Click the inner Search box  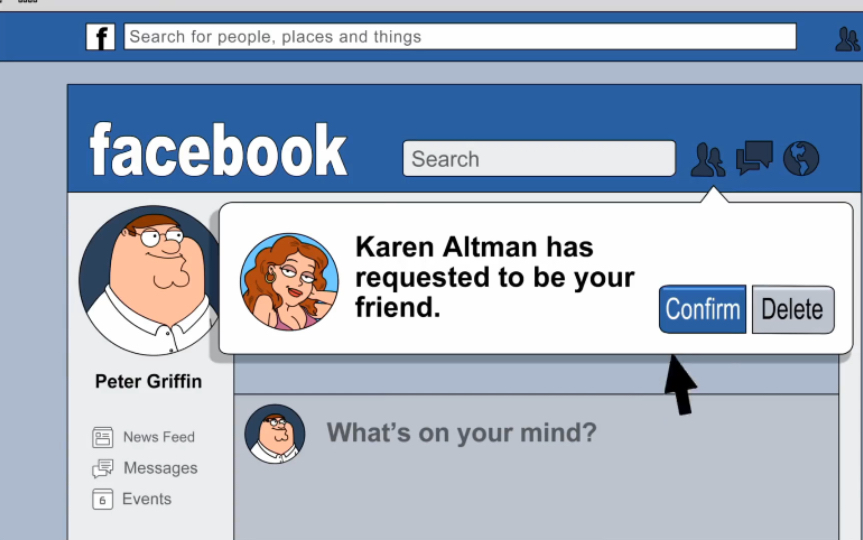pos(539,159)
